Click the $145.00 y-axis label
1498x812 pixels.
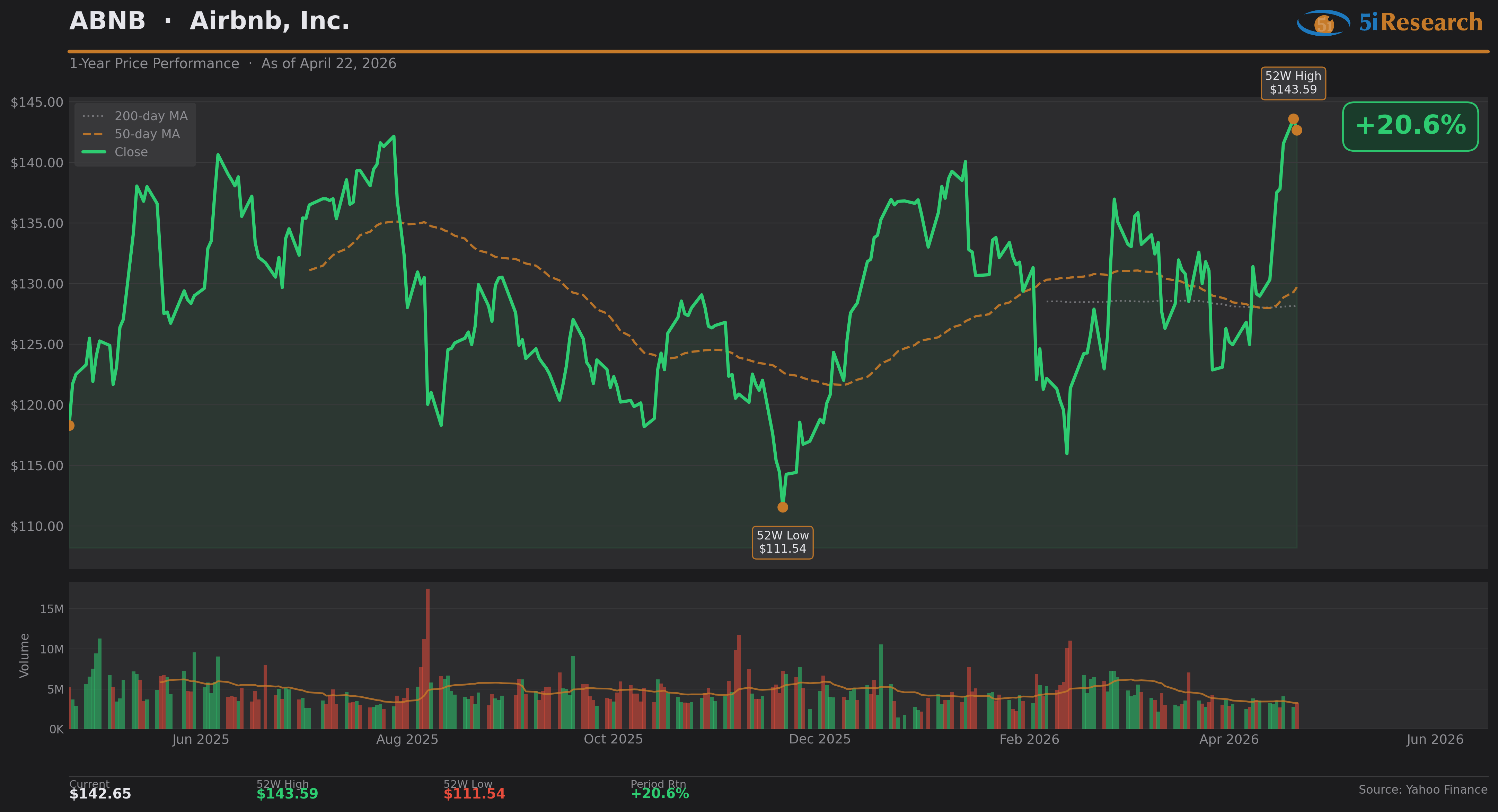tap(37, 102)
